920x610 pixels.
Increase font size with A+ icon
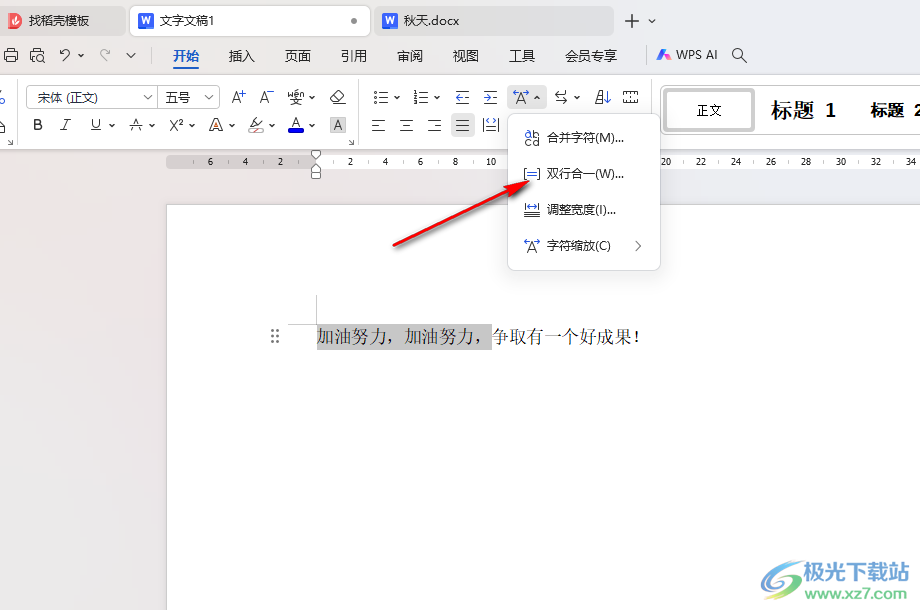[x=238, y=97]
